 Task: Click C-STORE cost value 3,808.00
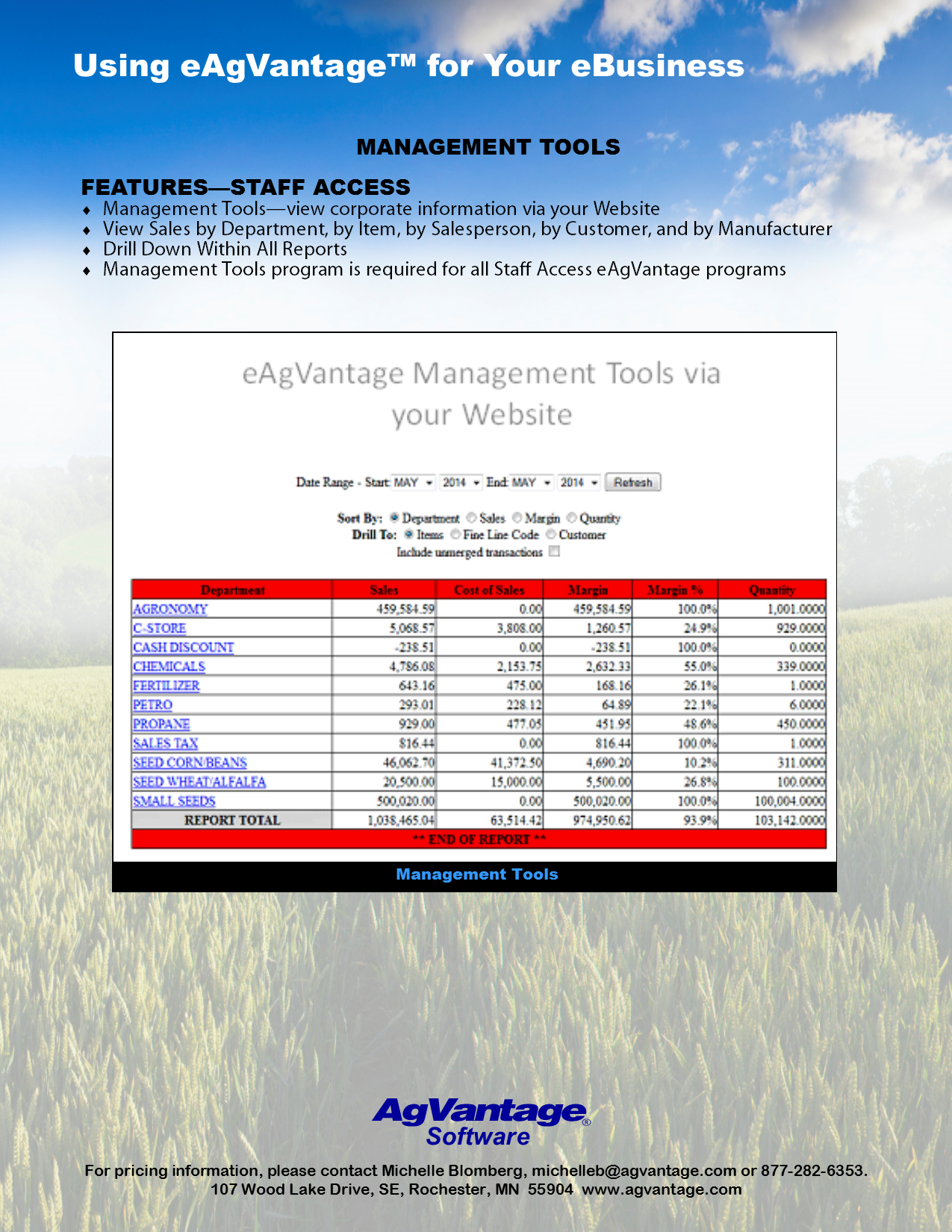[x=520, y=628]
